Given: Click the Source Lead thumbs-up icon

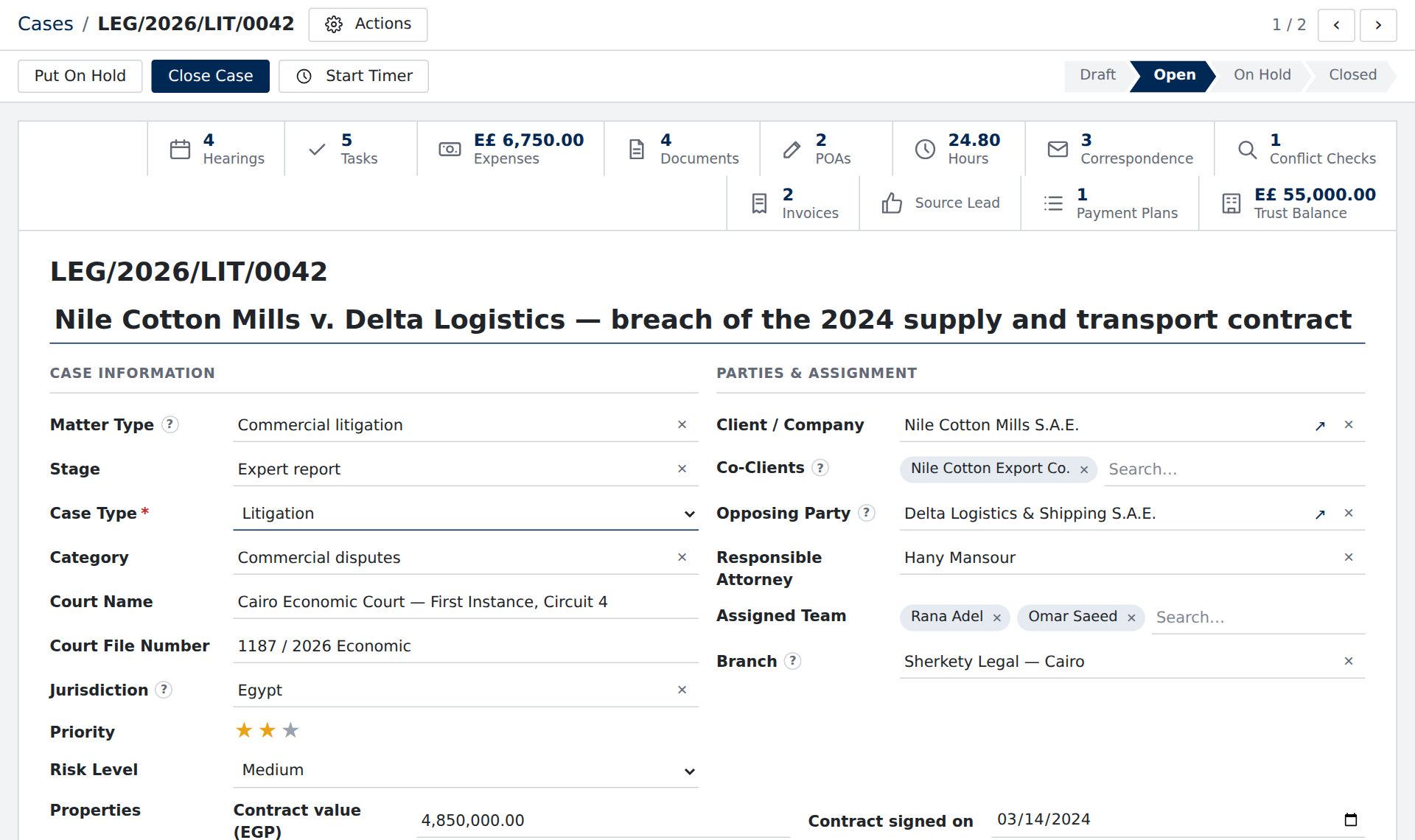Looking at the screenshot, I should point(940,203).
